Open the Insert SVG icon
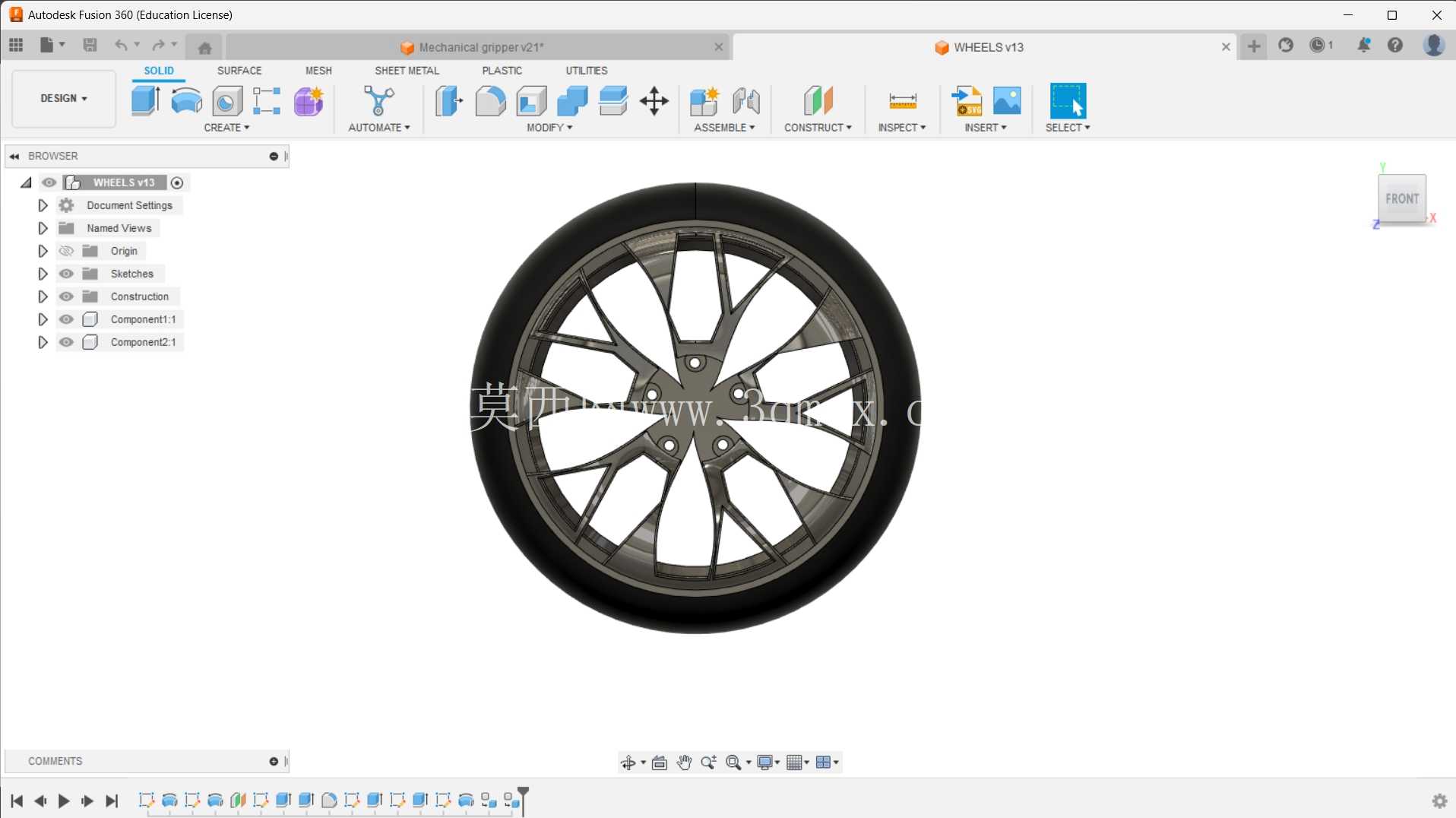The height and width of the screenshot is (818, 1456). pos(967,100)
